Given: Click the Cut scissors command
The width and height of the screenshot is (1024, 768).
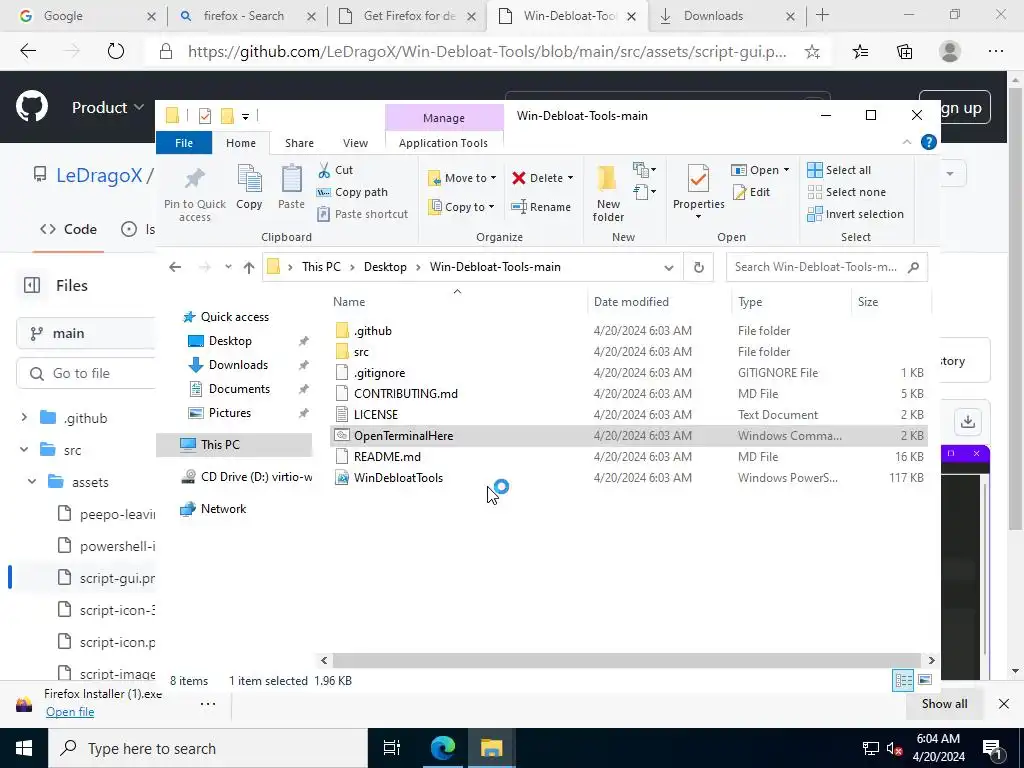Looking at the screenshot, I should tap(335, 170).
